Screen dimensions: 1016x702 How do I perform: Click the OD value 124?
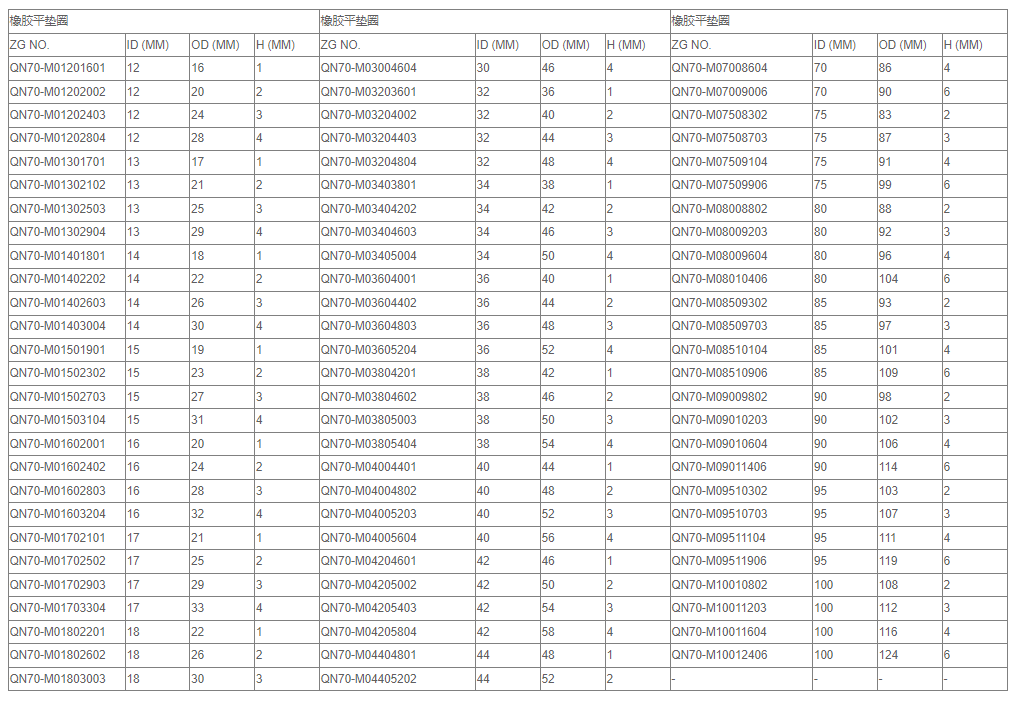click(x=889, y=655)
